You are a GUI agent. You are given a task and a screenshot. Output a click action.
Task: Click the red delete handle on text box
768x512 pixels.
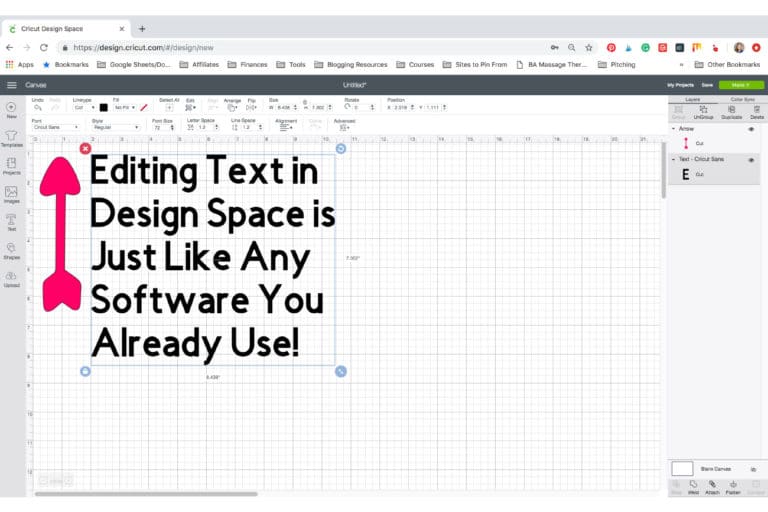[85, 148]
